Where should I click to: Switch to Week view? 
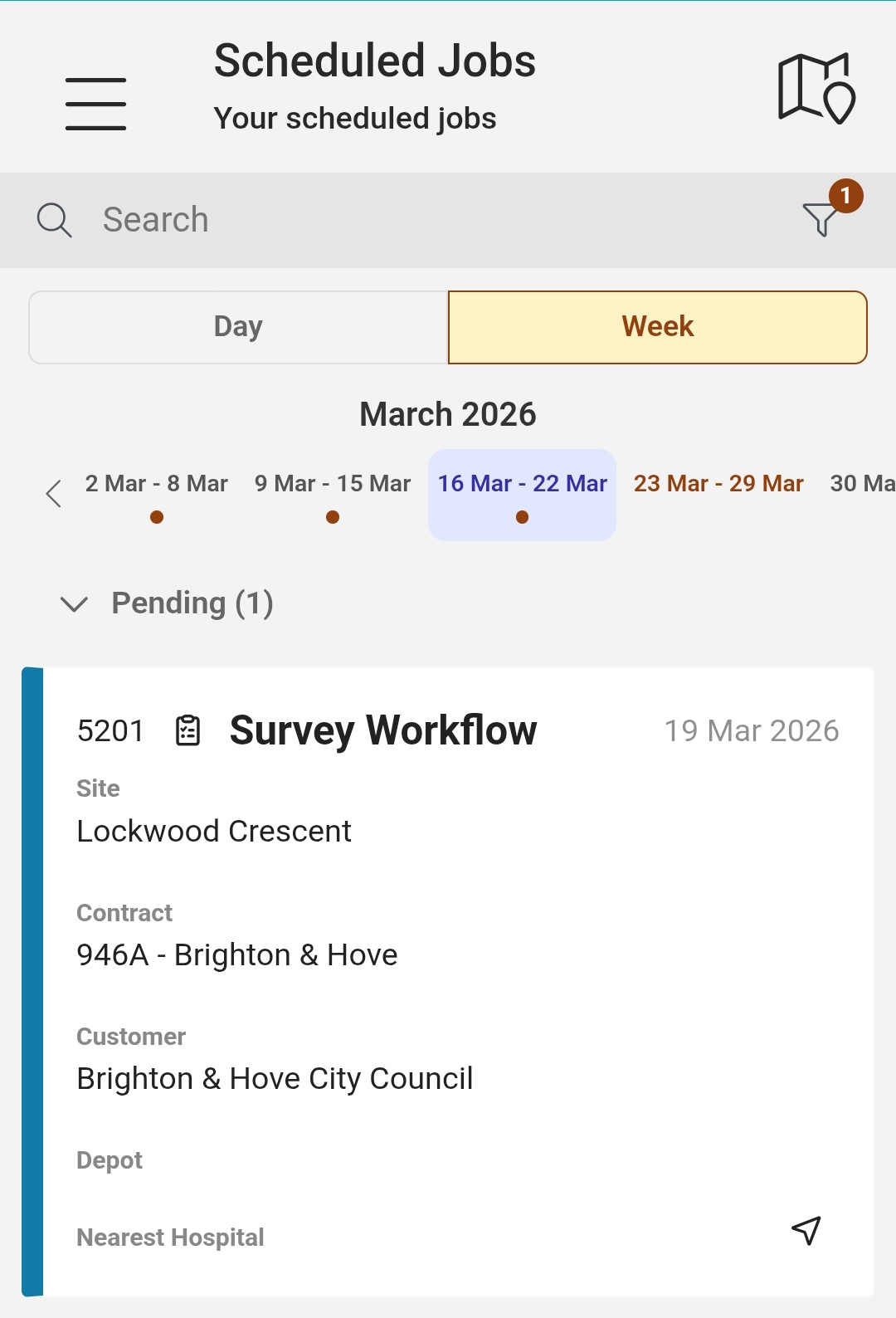657,327
